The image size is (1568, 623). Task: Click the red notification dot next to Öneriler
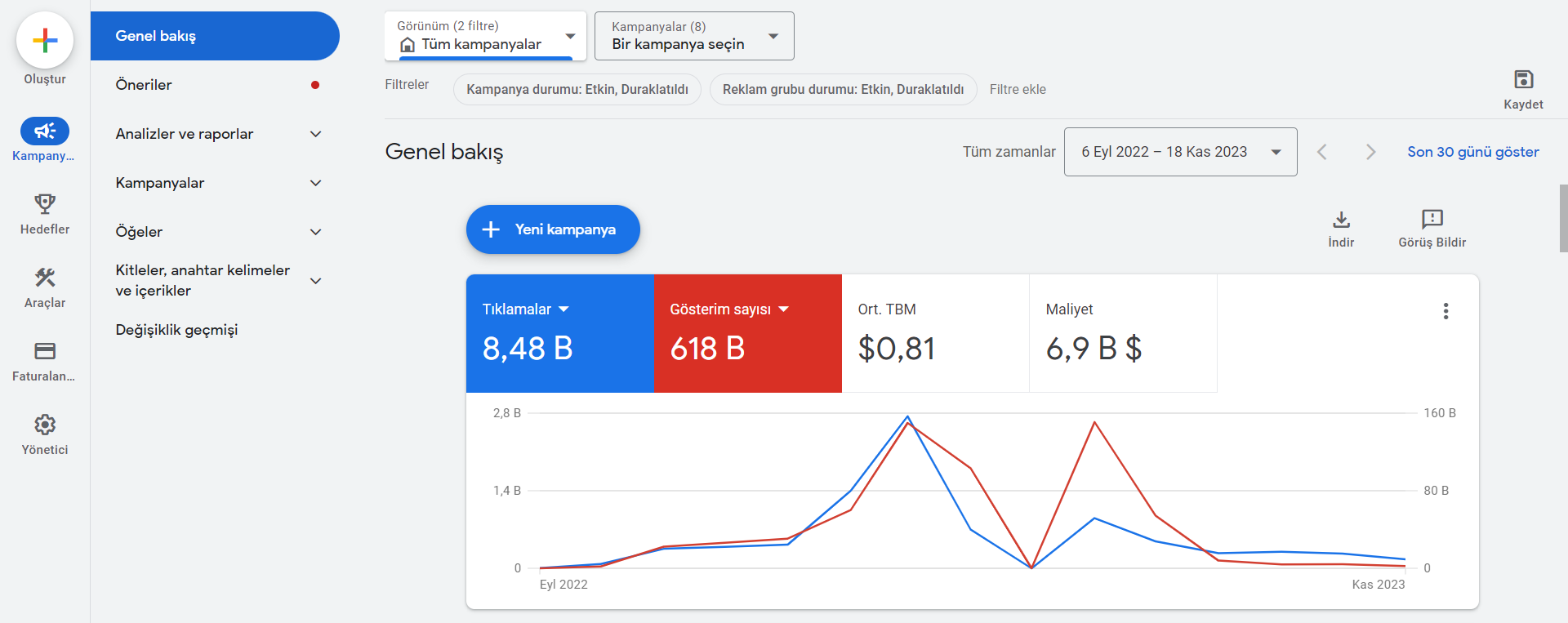click(x=315, y=85)
